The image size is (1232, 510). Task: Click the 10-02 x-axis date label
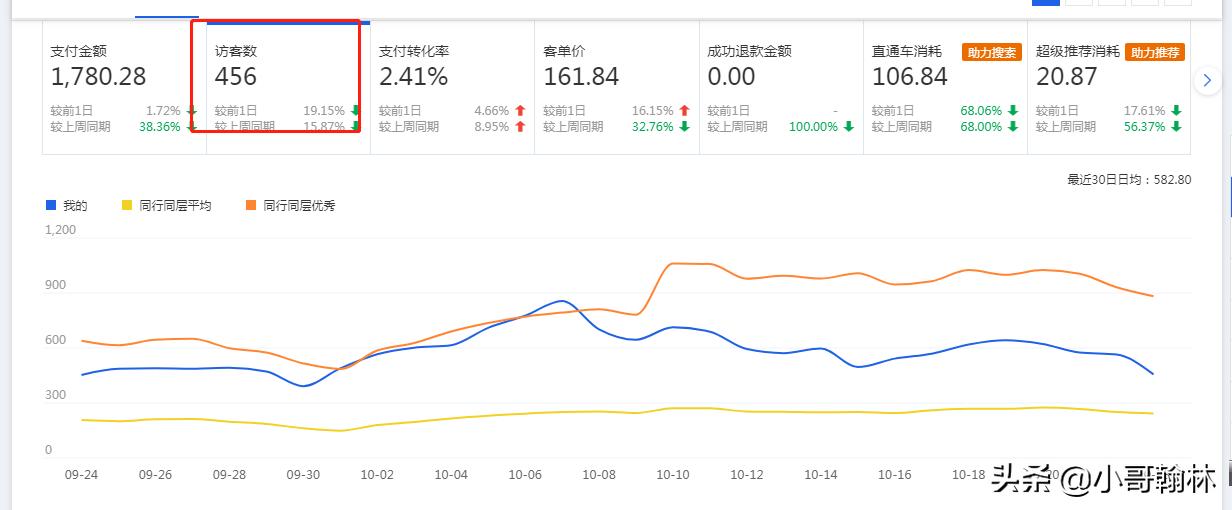pos(377,475)
